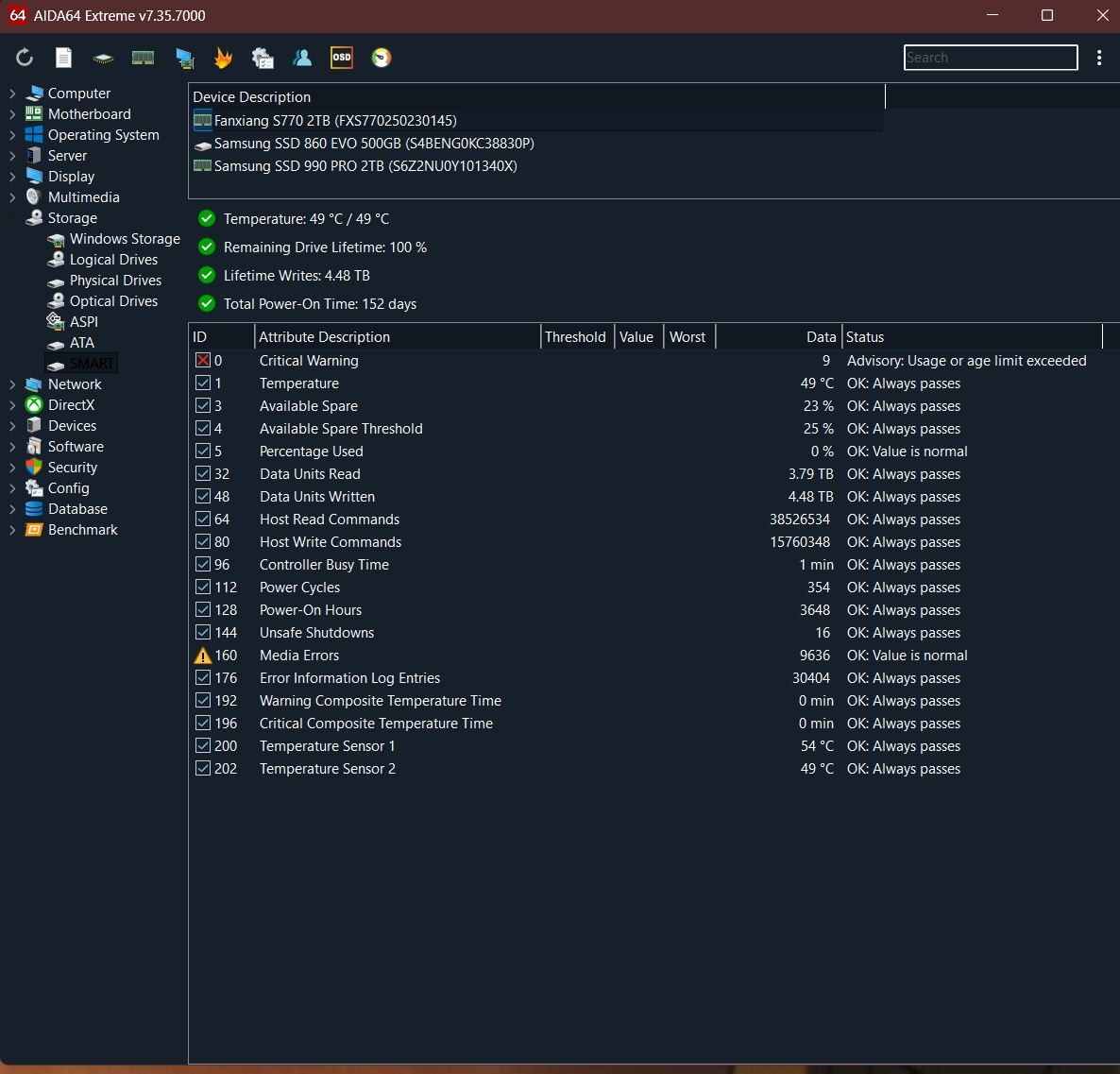Click the Media Errors warning triangle icon
1120x1074 pixels.
click(203, 656)
